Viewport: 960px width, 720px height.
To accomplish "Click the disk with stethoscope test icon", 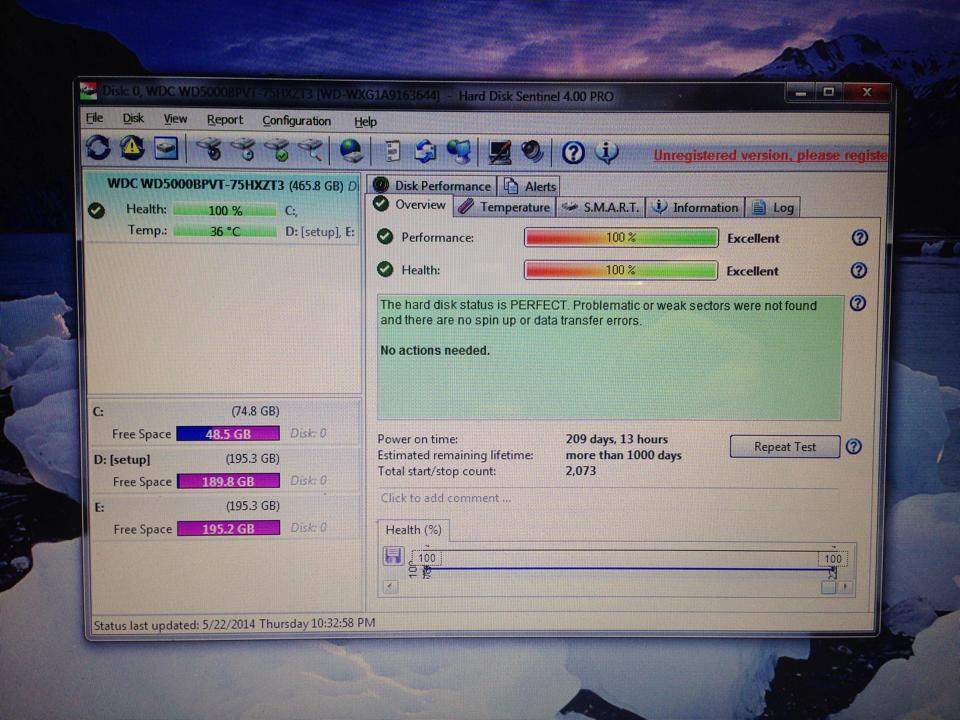I will coord(209,149).
